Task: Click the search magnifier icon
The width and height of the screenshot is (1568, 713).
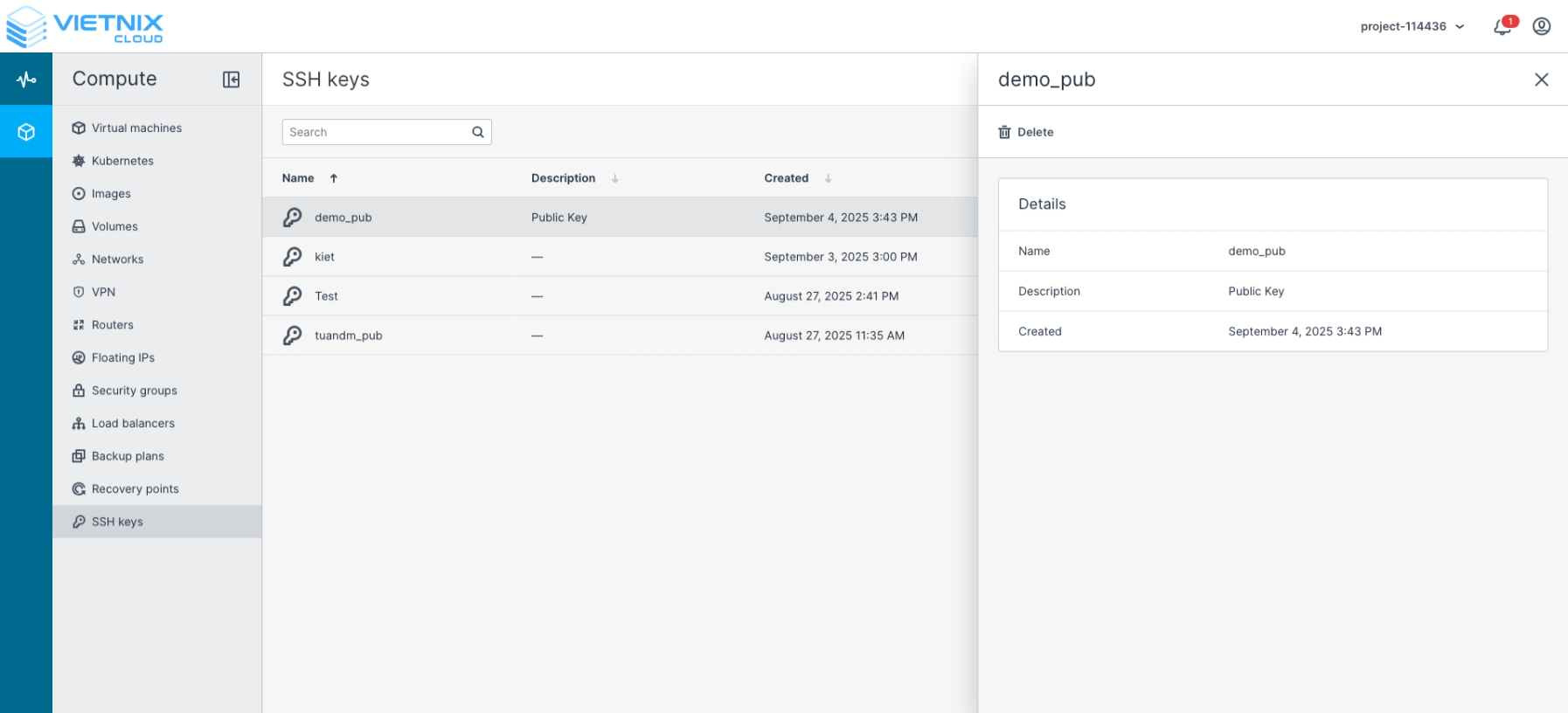Action: [478, 132]
